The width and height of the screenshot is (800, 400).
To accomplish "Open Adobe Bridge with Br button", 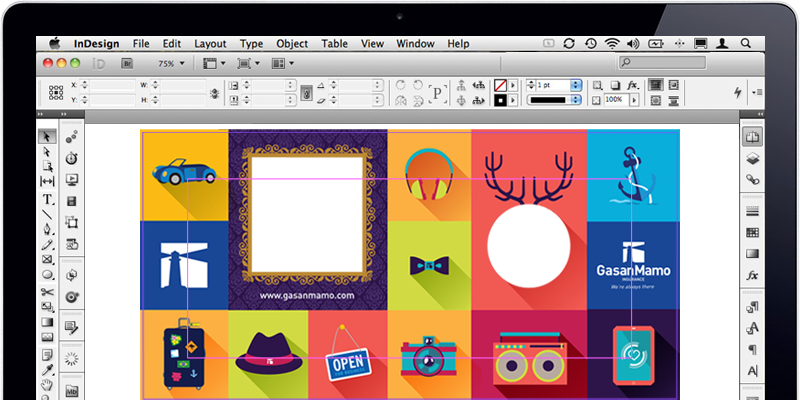I will 127,63.
